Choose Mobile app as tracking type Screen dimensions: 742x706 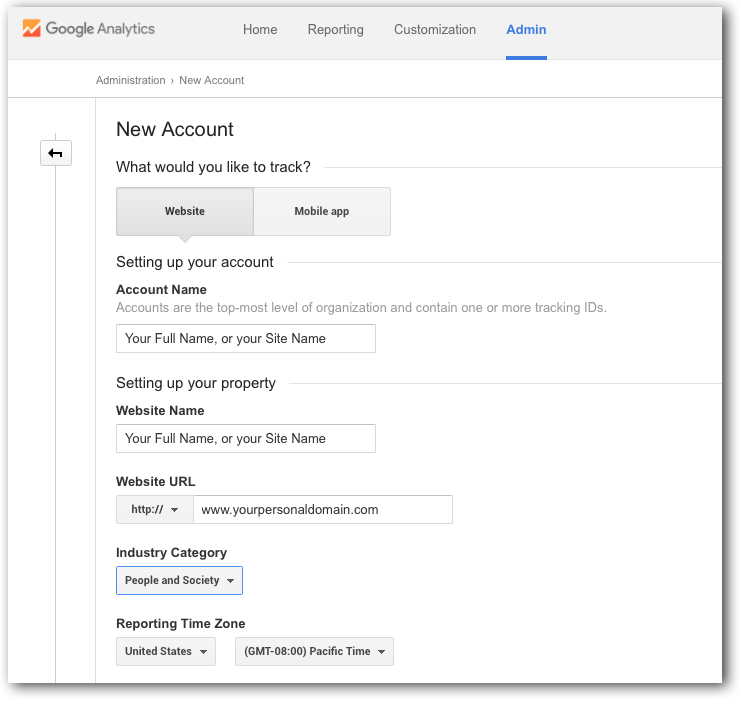coord(322,211)
